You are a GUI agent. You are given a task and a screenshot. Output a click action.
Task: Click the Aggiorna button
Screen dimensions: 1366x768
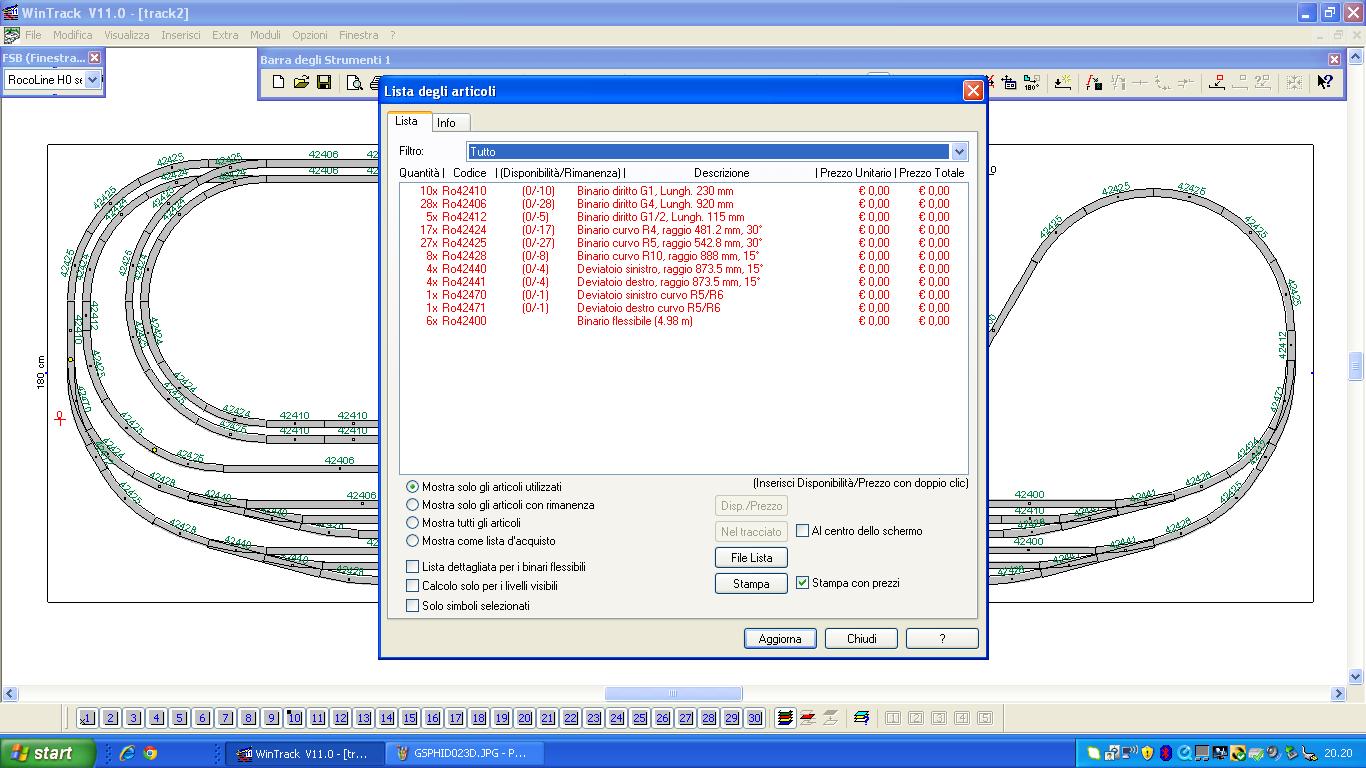[x=780, y=639]
